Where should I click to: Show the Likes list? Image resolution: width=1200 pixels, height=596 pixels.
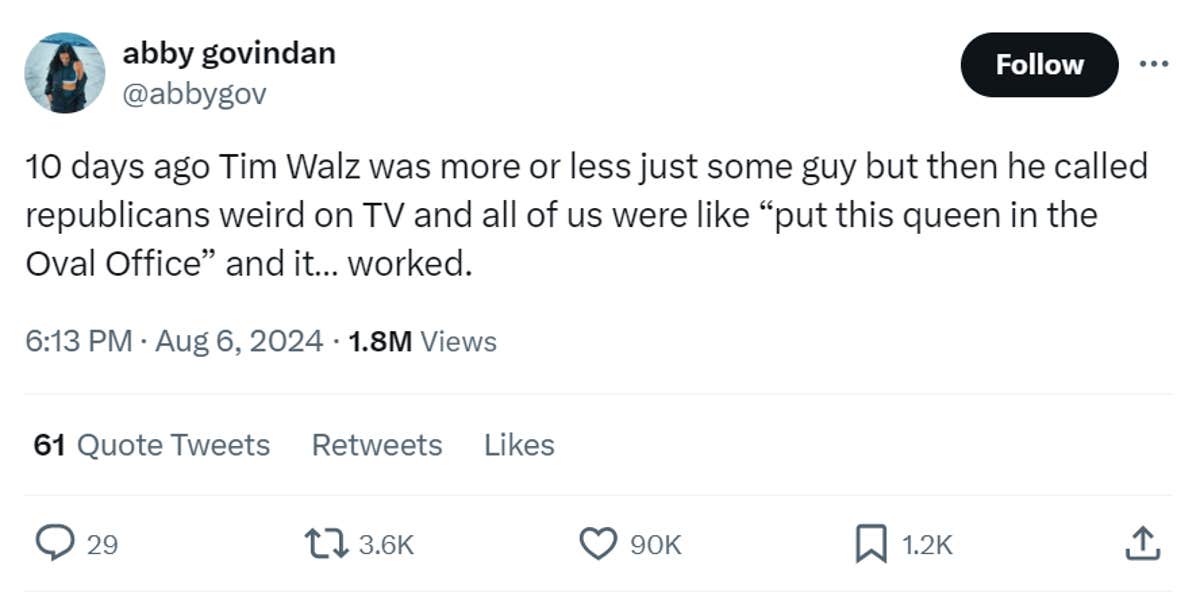point(519,444)
